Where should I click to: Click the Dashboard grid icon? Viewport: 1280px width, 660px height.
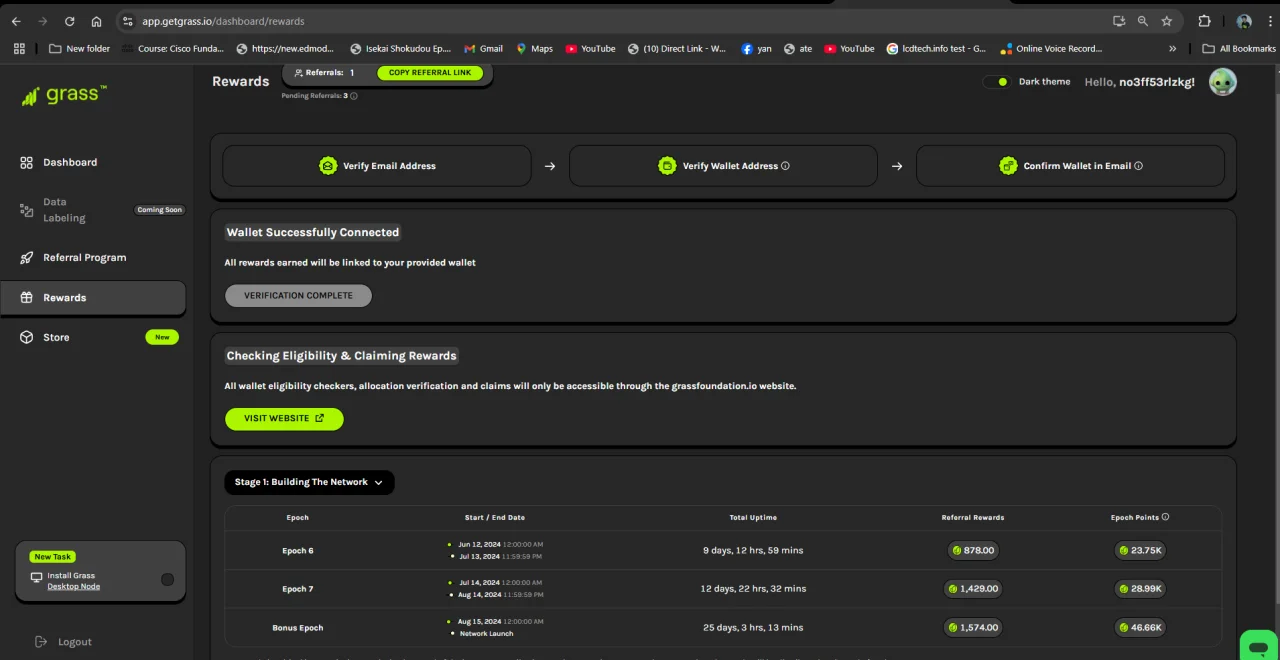(26, 162)
